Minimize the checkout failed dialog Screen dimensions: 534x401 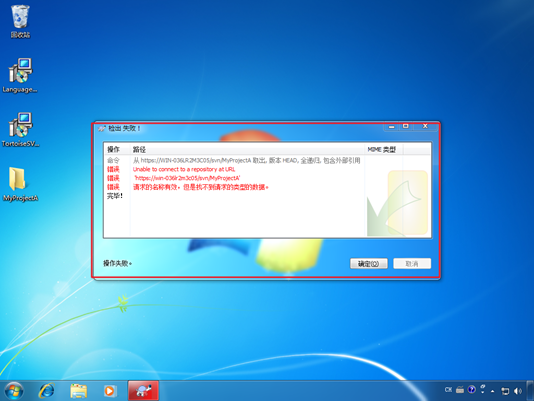pos(392,126)
